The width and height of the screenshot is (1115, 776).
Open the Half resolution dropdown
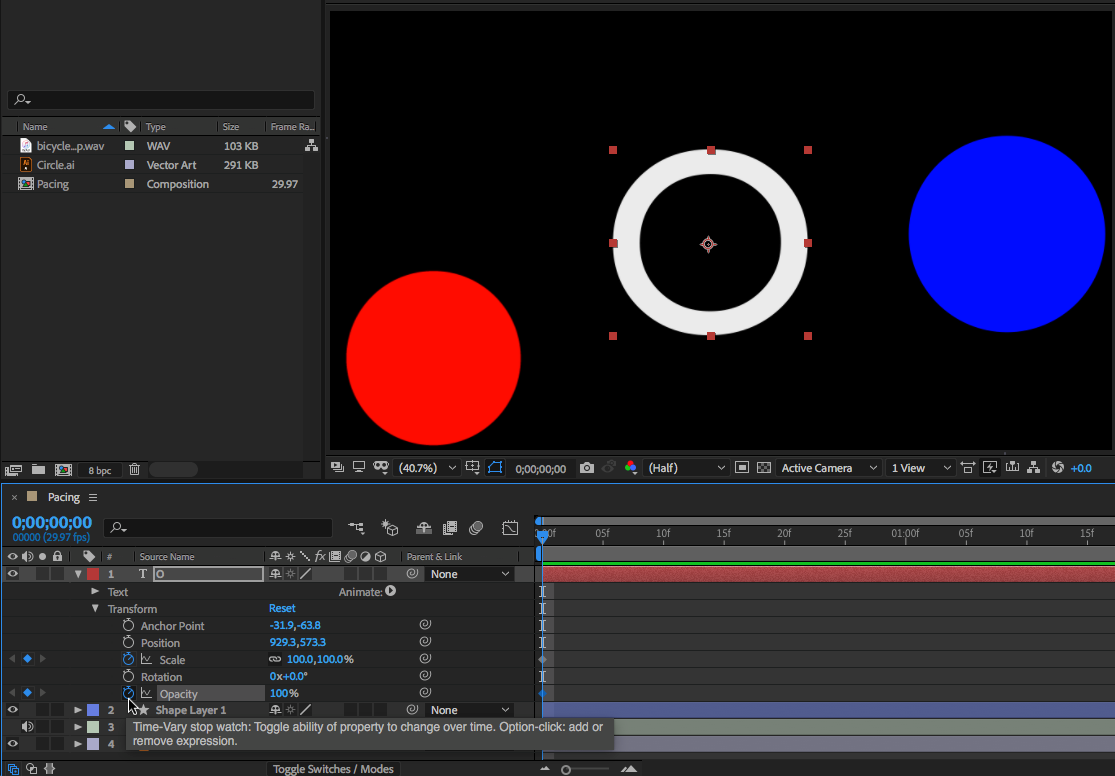point(687,468)
